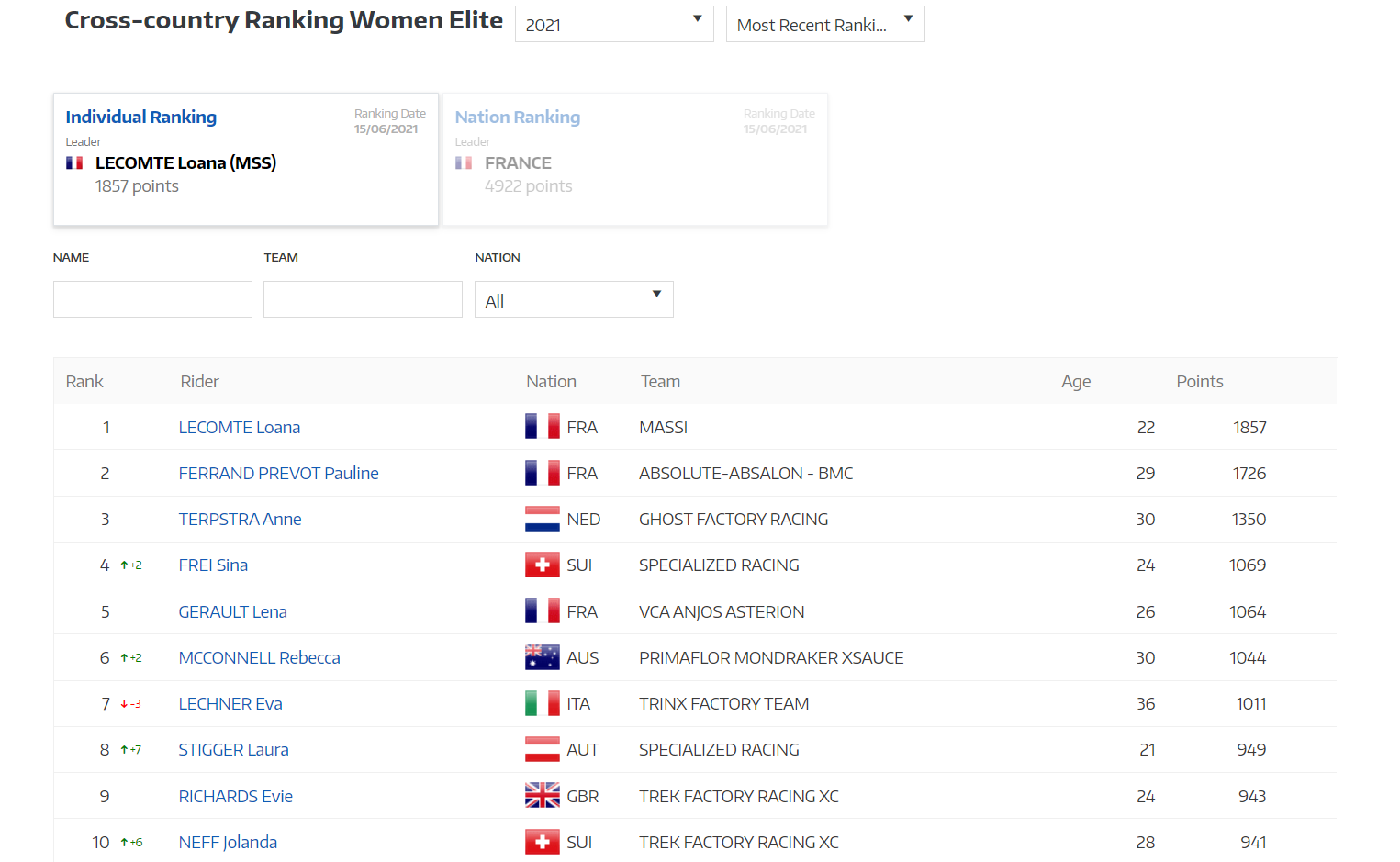This screenshot has width=1400, height=862.
Task: Click the Italian flag next to LECHNER Eva
Action: (x=541, y=703)
